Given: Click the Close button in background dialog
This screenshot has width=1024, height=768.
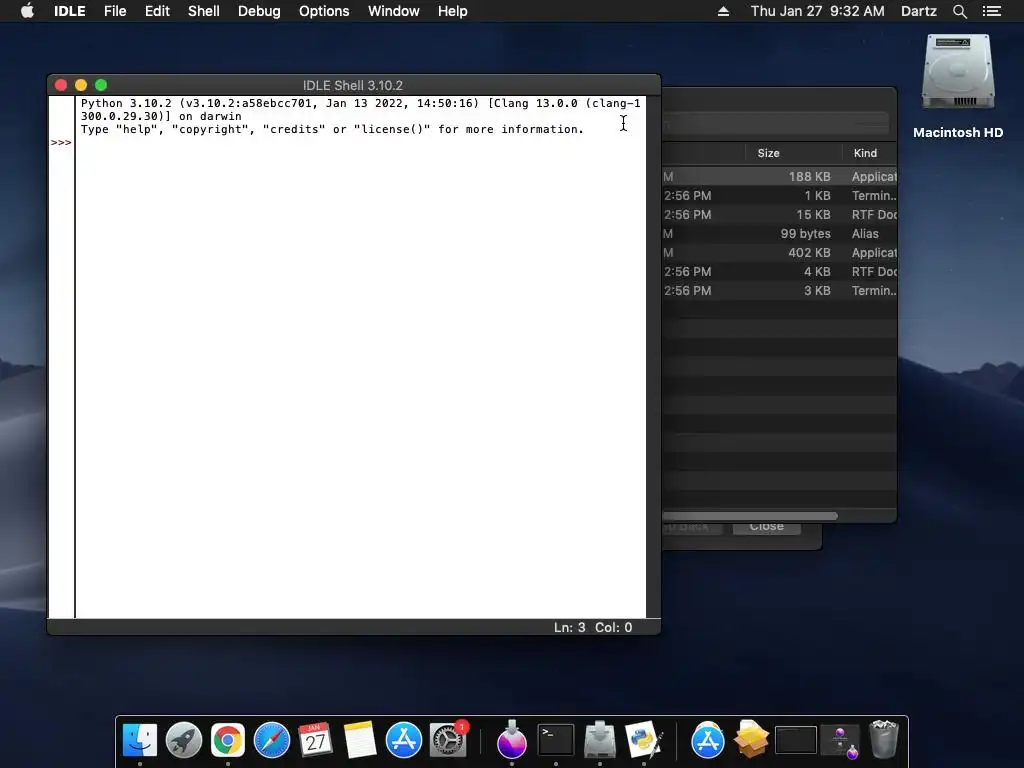Looking at the screenshot, I should pos(767,526).
